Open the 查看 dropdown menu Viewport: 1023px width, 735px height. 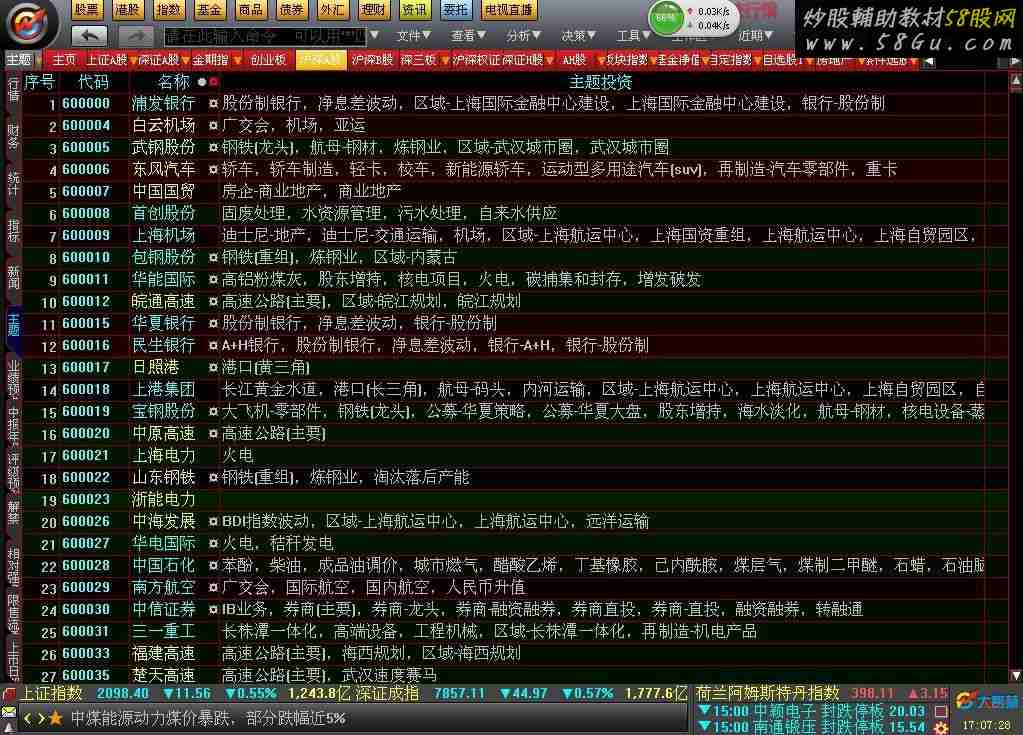click(x=468, y=35)
